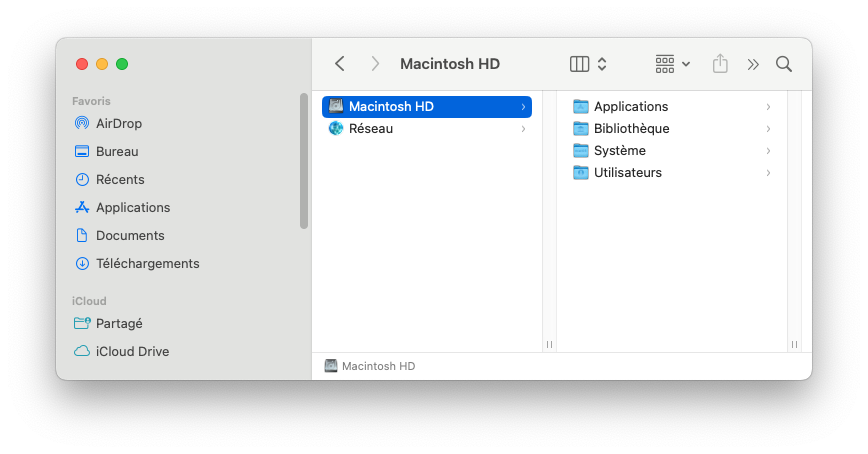Open the group-by grid icon menu

[672, 64]
